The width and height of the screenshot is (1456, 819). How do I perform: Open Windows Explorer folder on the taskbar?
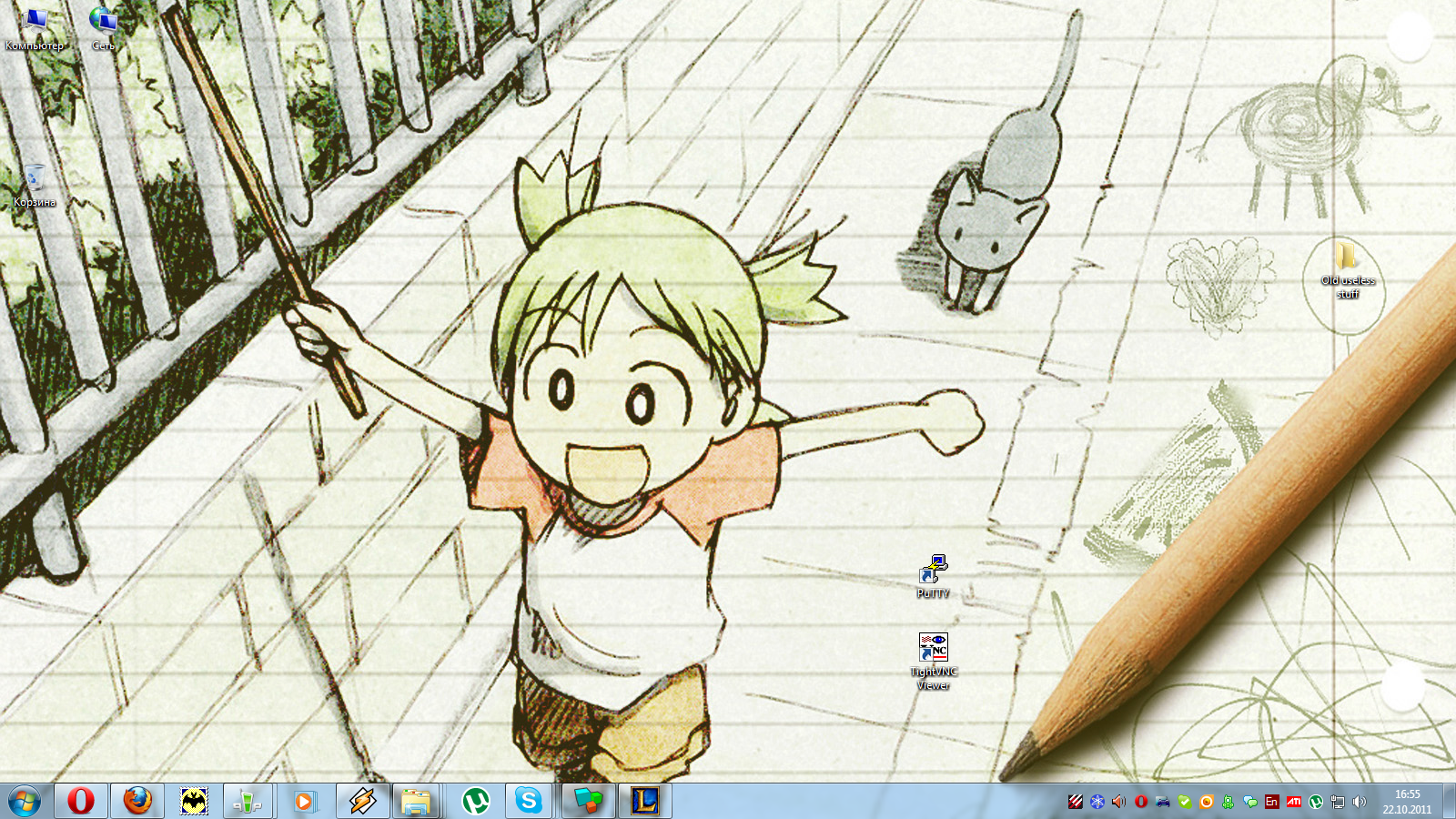coord(417,801)
